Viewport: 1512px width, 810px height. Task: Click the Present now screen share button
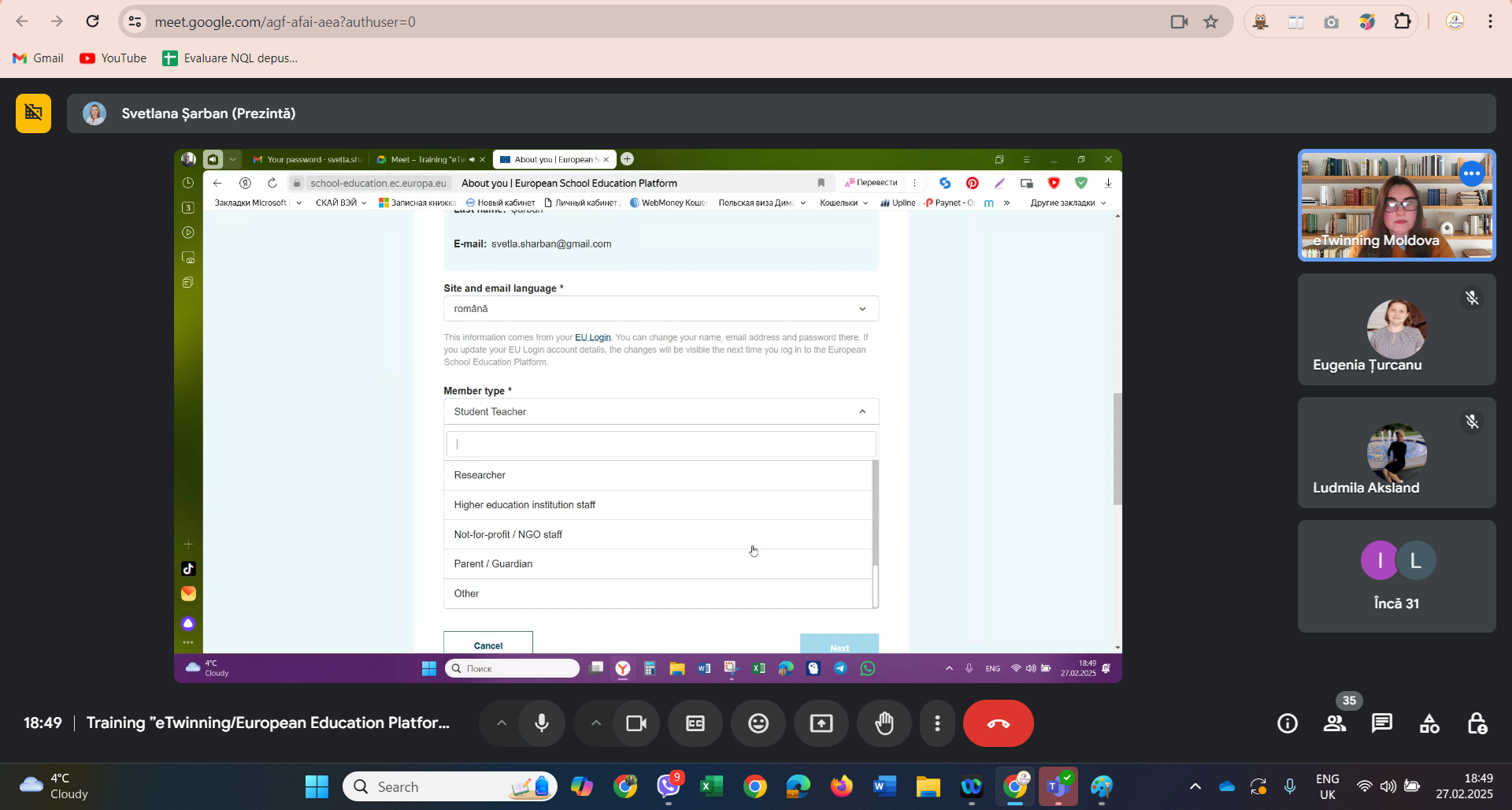click(821, 723)
